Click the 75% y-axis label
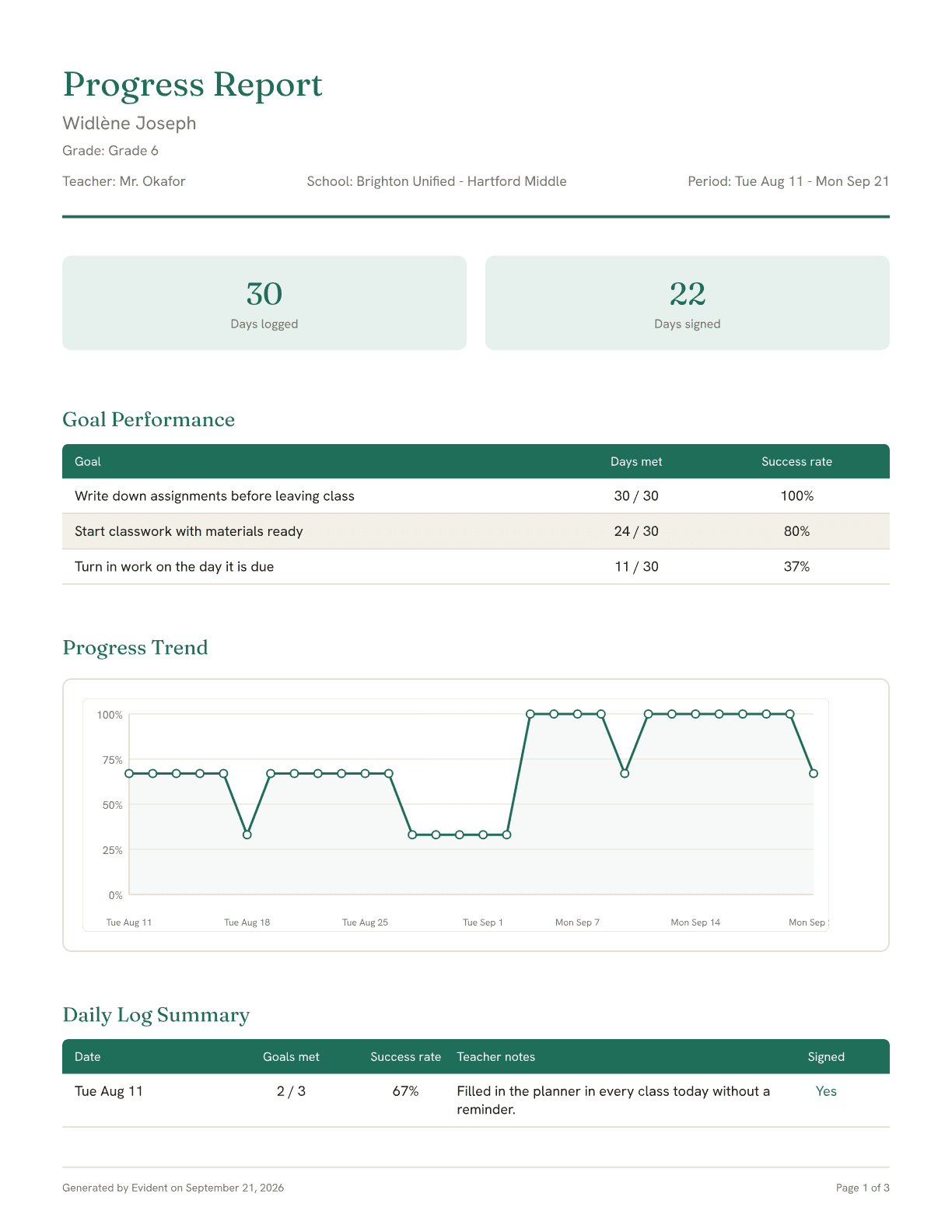Viewport: 952px width, 1232px height. pyautogui.click(x=113, y=760)
